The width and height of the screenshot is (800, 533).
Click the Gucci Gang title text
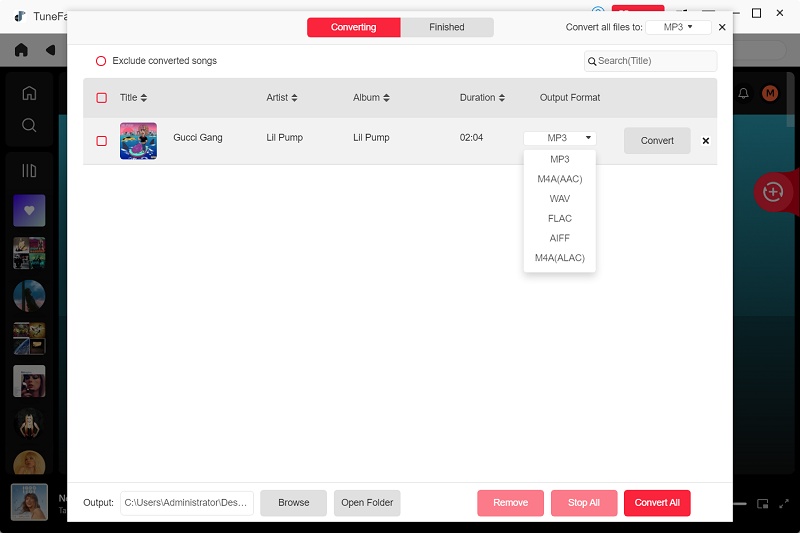pyautogui.click(x=197, y=138)
